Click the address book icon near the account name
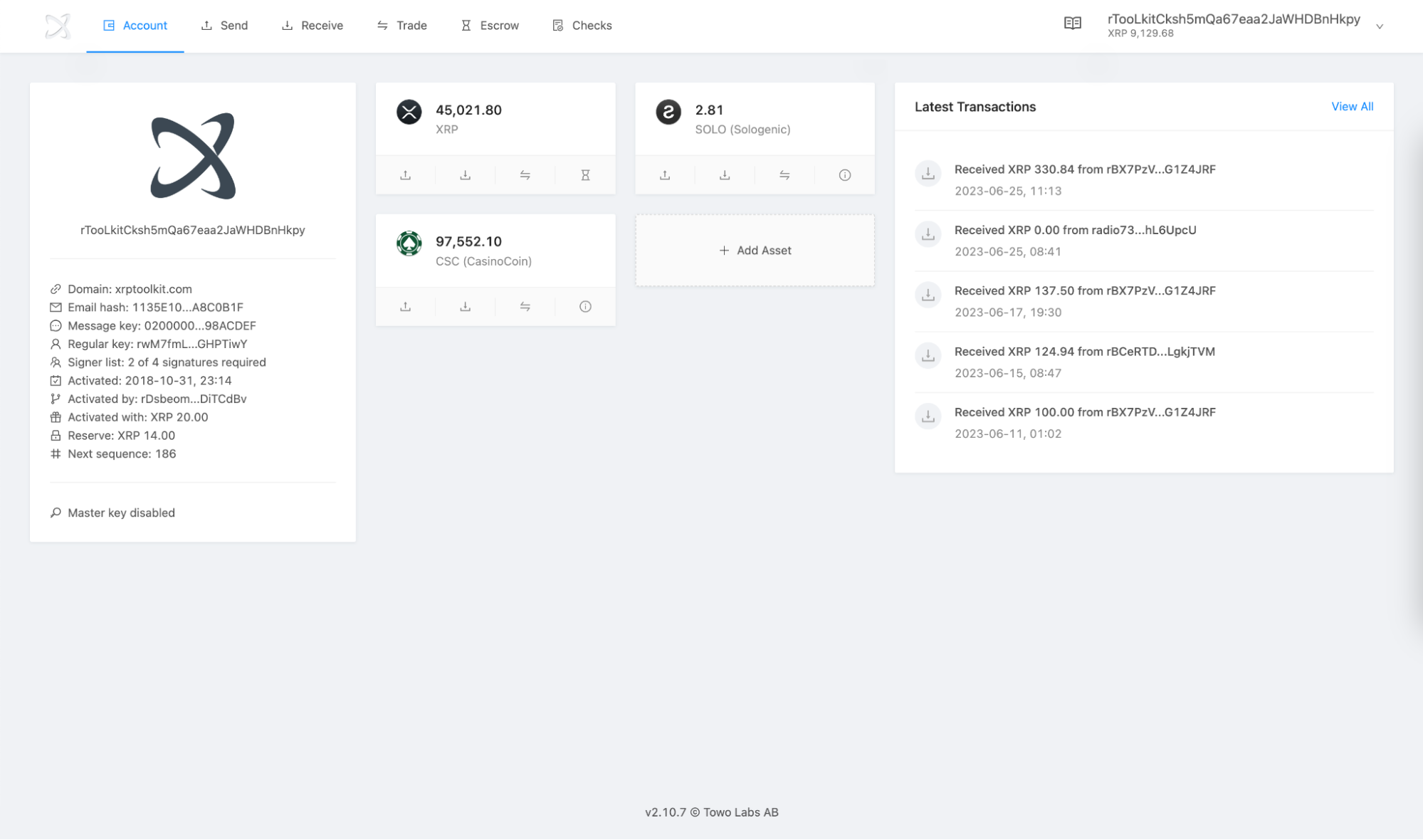 click(x=1072, y=22)
